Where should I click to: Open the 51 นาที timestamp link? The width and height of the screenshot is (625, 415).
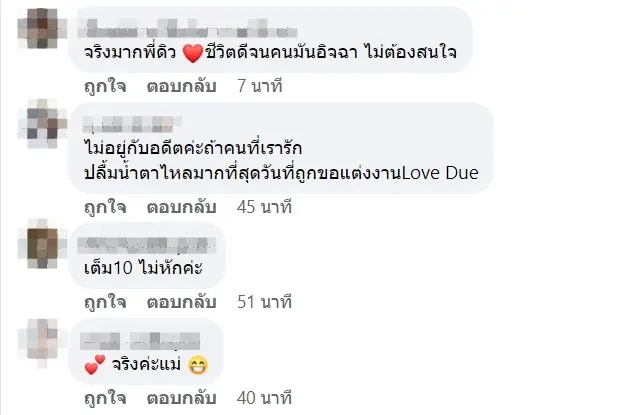[262, 302]
